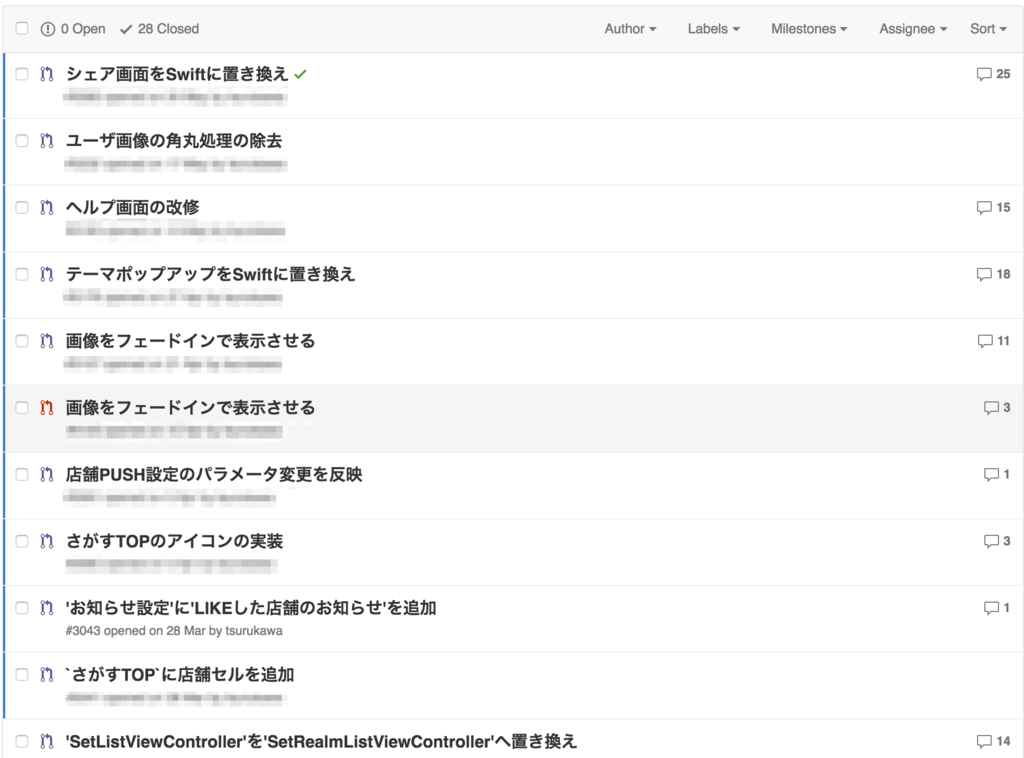
Task: Tick the checkbox for the highlighted 画像をフェードインで表示させる row
Action: point(22,407)
